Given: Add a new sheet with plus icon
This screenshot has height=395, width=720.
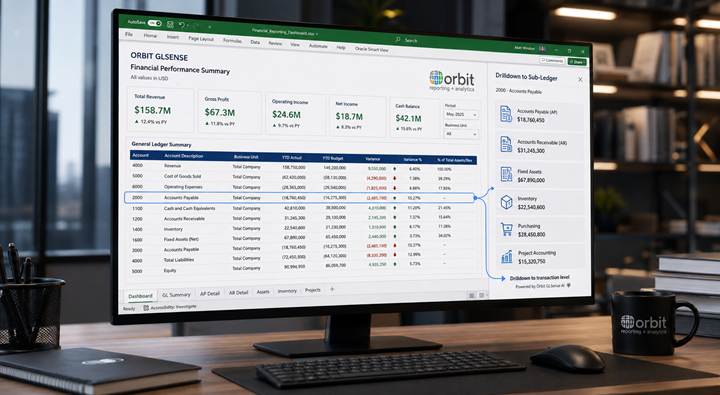Looking at the screenshot, I should click(332, 289).
